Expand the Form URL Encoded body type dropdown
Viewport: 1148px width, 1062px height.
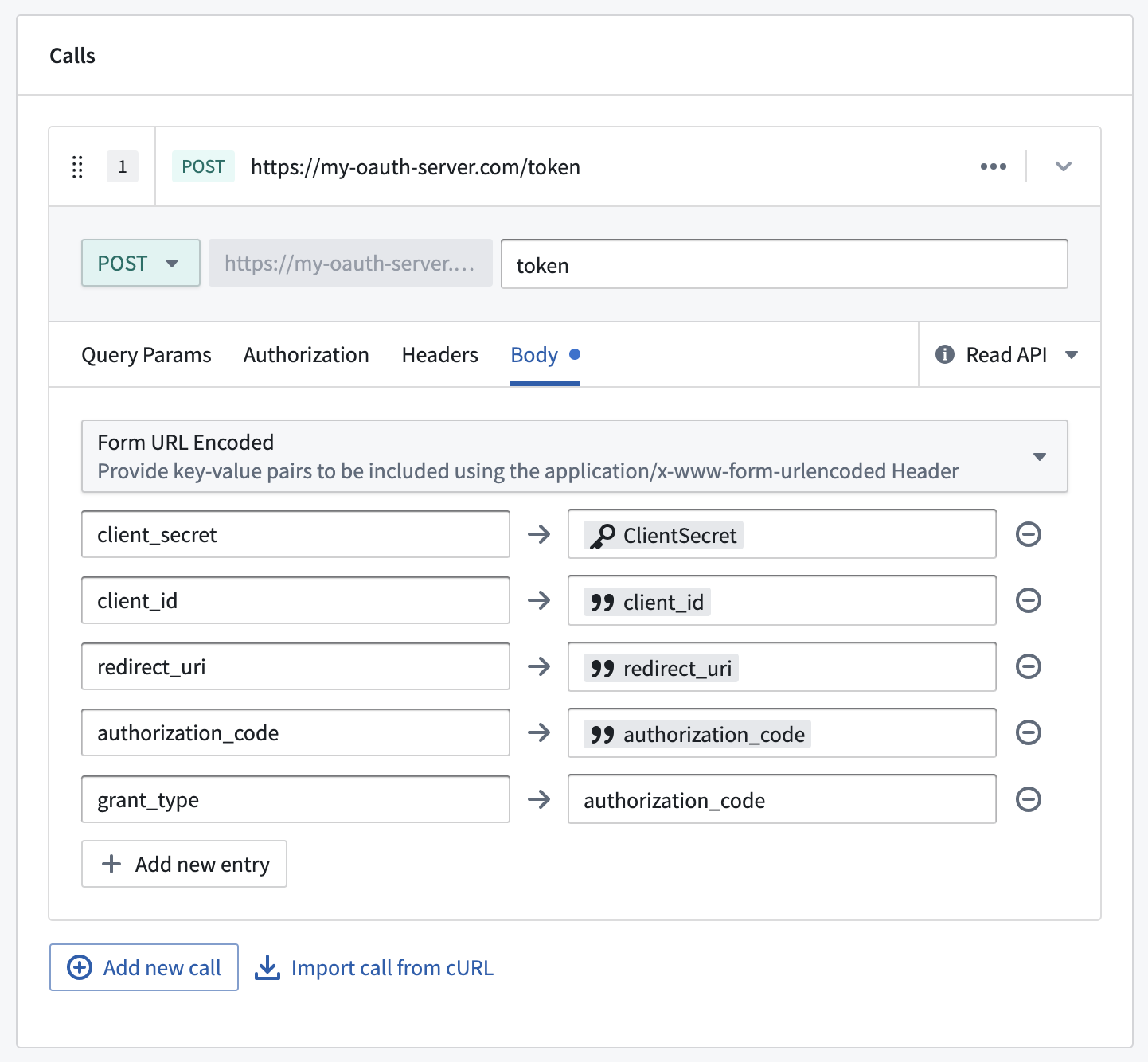click(574, 456)
